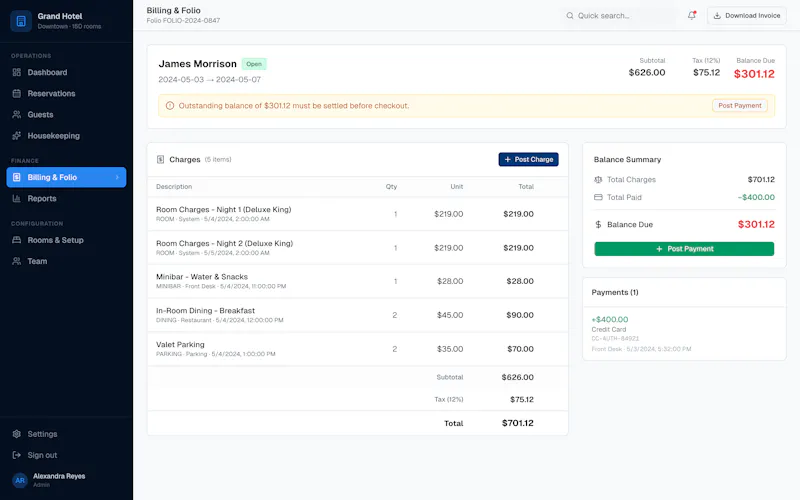Click the Qty column header

pyautogui.click(x=391, y=187)
